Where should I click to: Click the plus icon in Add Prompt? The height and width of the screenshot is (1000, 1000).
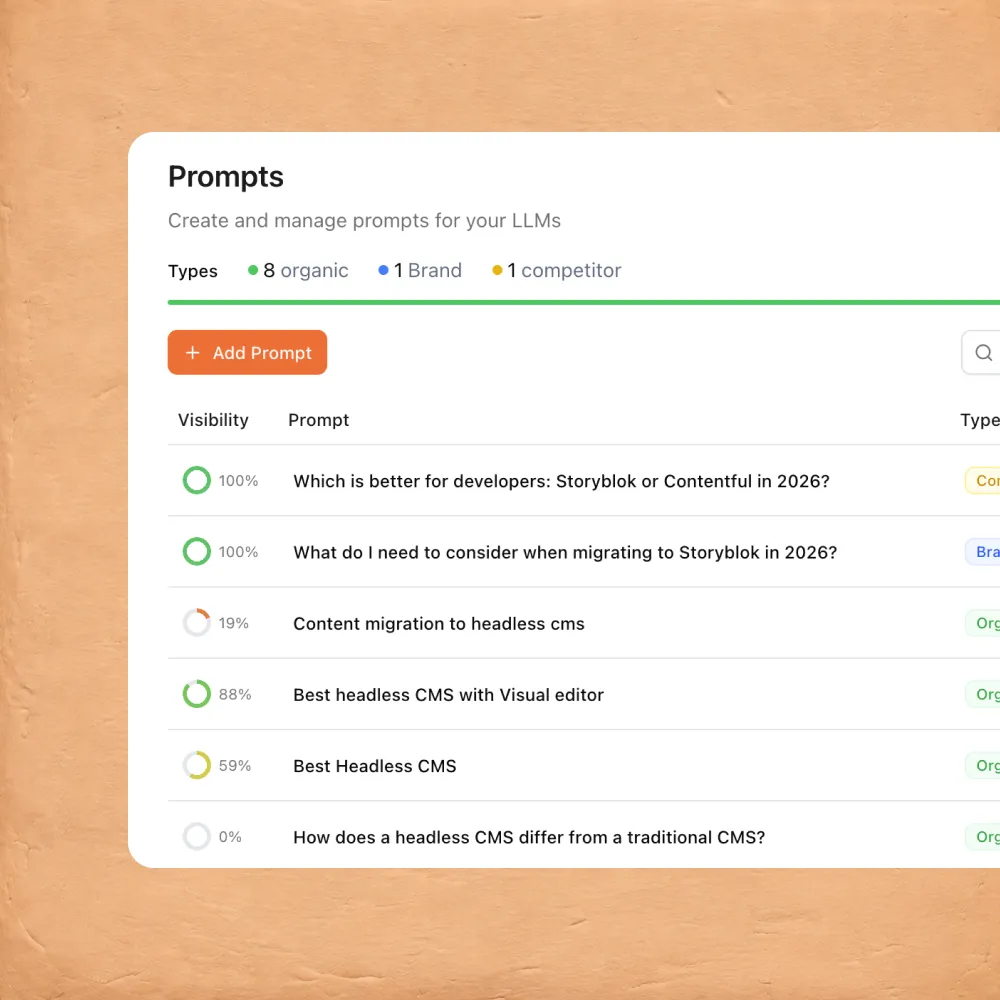193,353
